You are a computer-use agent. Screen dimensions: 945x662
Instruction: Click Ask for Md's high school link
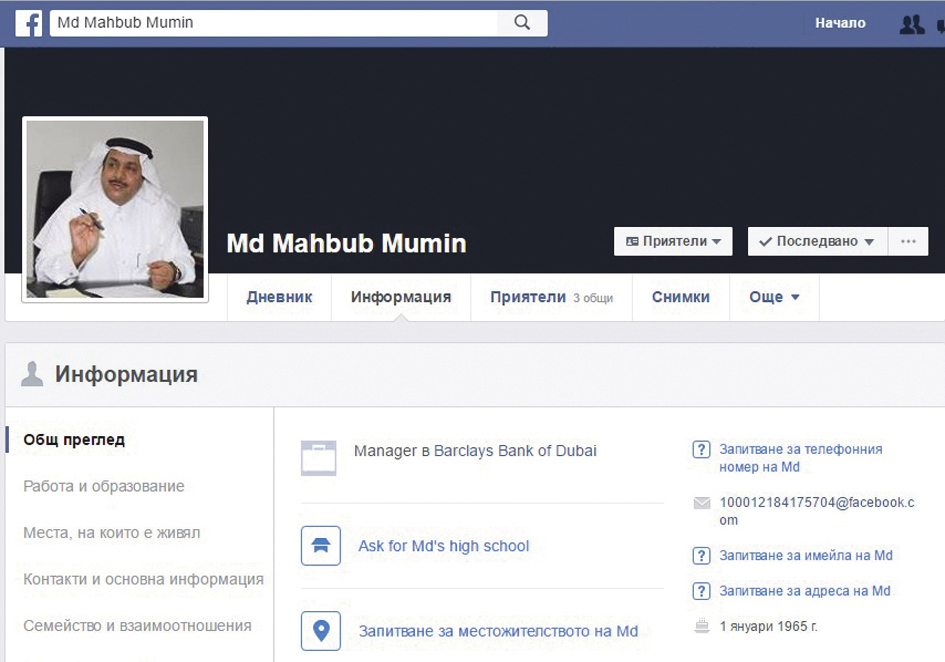click(444, 546)
